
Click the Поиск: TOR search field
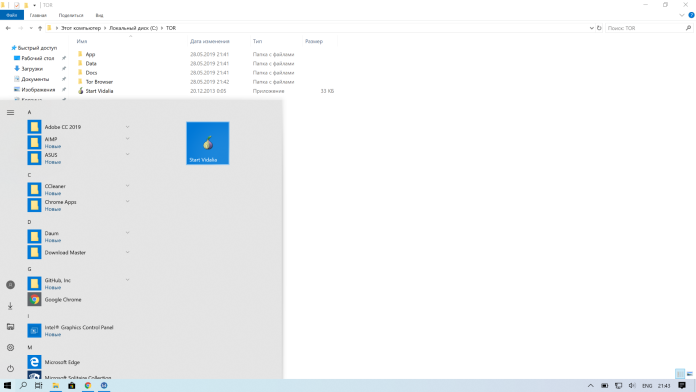[x=646, y=28]
